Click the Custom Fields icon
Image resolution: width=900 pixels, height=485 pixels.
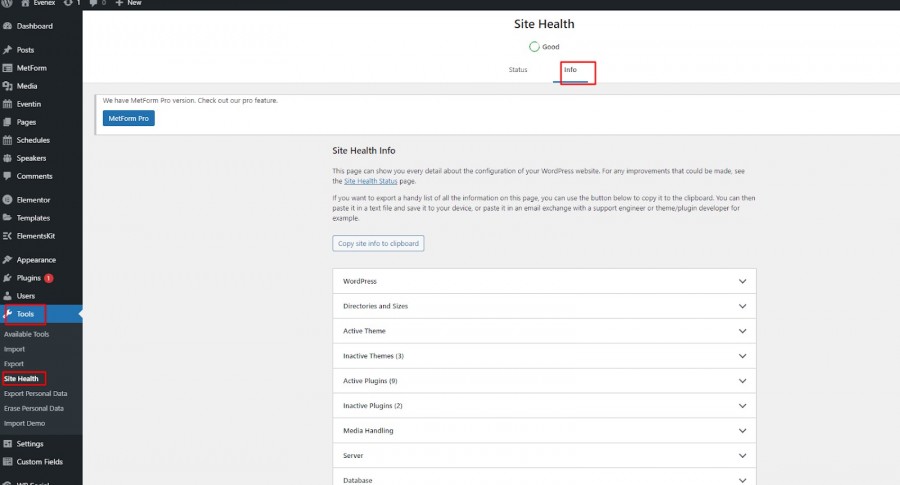(x=7, y=461)
